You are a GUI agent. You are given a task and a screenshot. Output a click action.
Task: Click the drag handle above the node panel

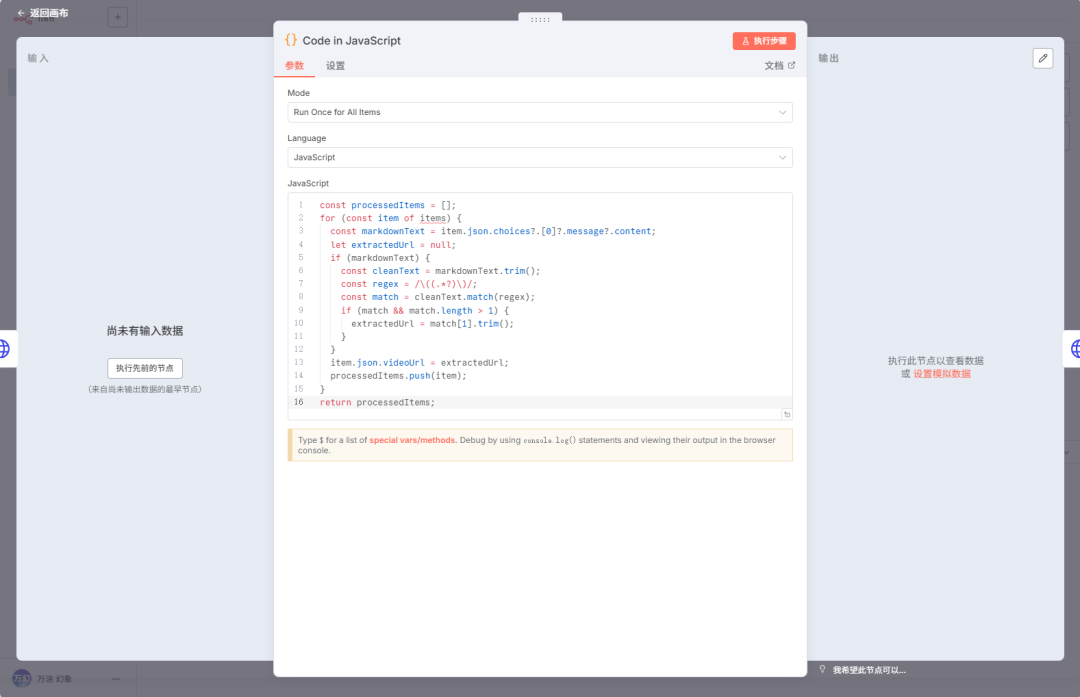(540, 19)
